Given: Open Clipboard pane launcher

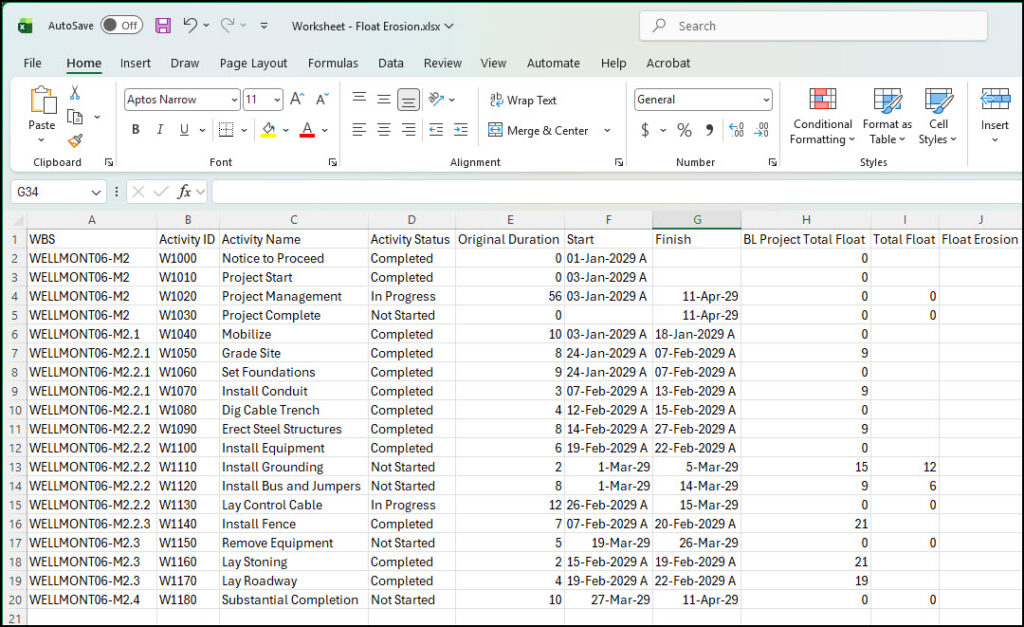Looking at the screenshot, I should tap(109, 162).
